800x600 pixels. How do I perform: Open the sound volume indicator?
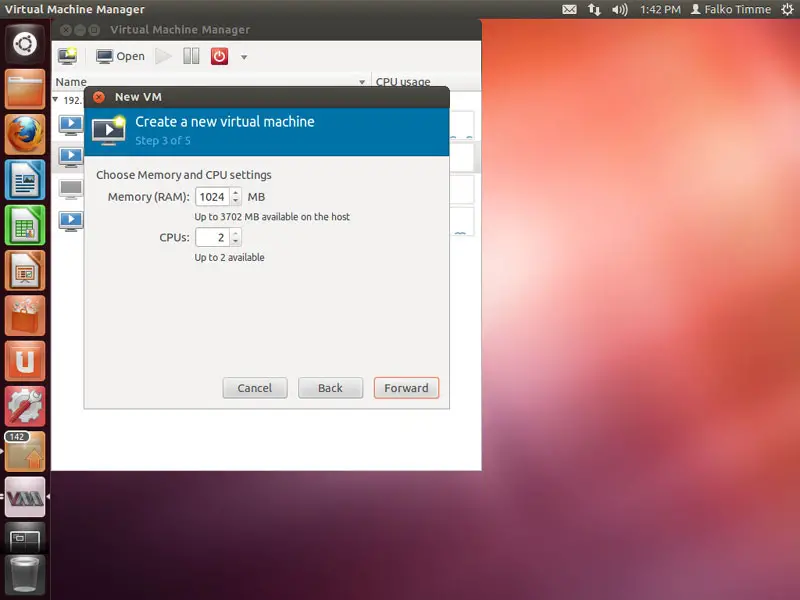coord(619,9)
